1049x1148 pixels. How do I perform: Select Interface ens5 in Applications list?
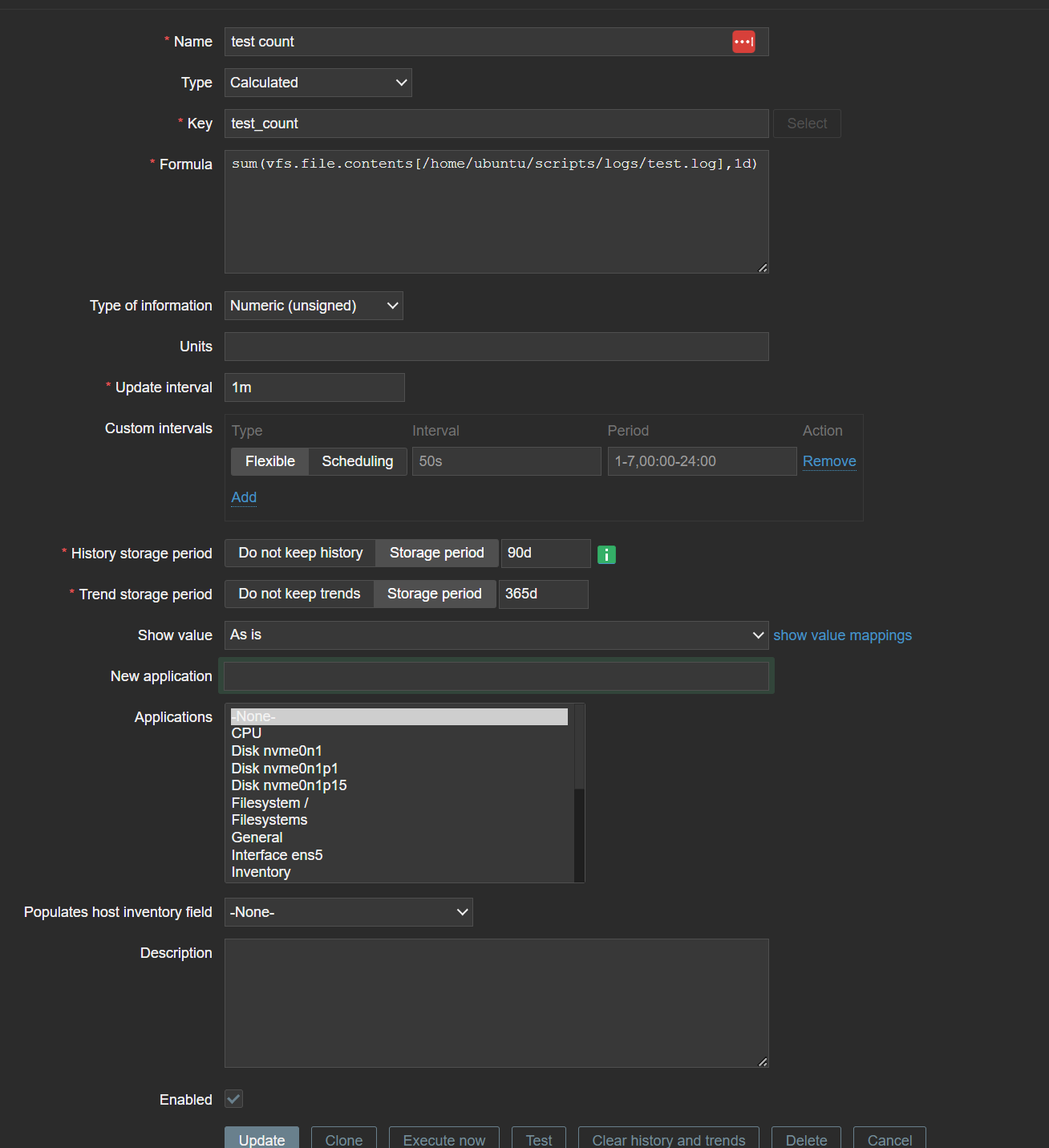click(x=399, y=855)
